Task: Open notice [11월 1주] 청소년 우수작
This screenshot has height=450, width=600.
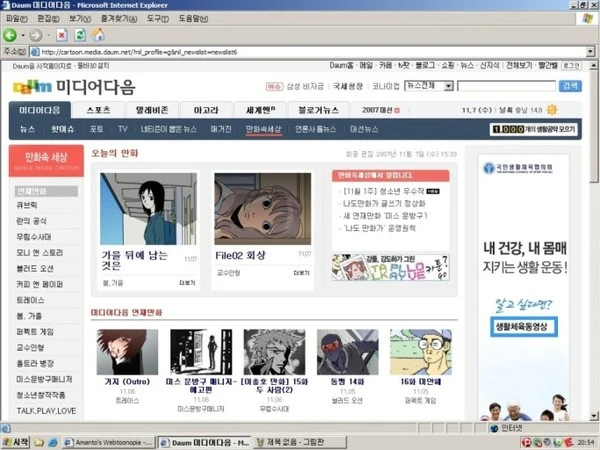Action: pos(383,191)
